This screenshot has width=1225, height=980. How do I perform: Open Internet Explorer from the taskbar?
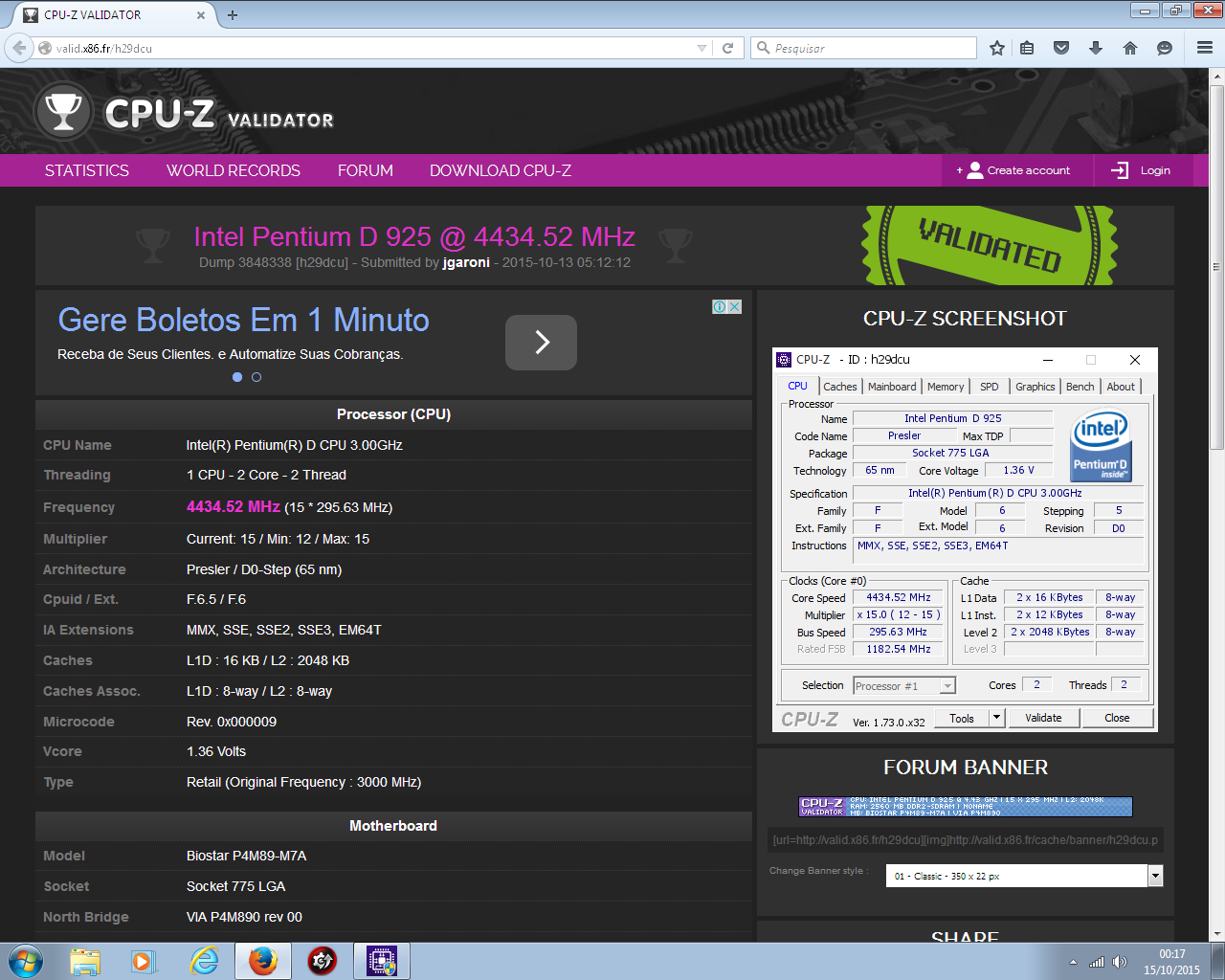(x=204, y=961)
